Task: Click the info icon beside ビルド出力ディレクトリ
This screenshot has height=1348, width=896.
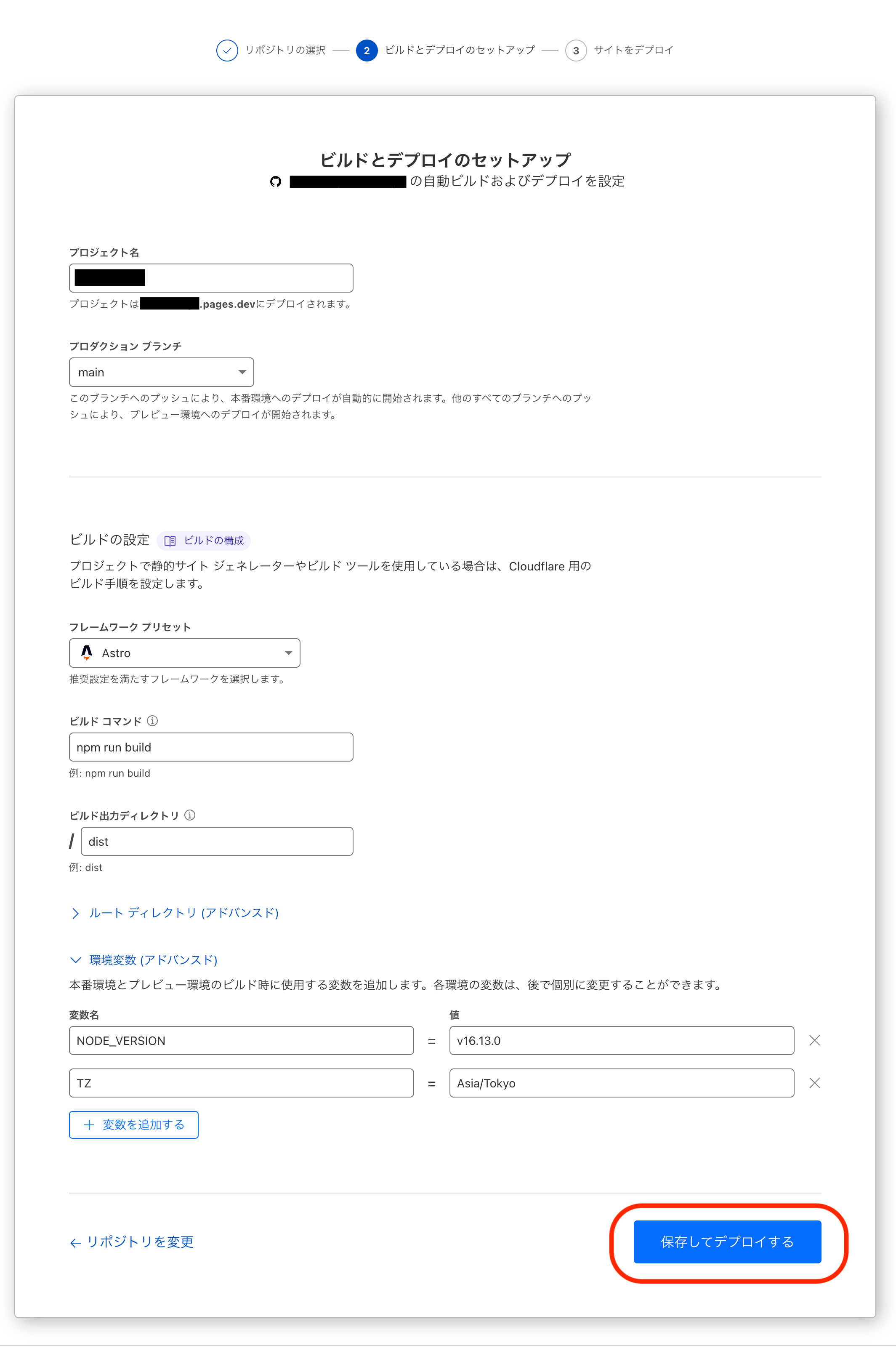Action: click(190, 815)
